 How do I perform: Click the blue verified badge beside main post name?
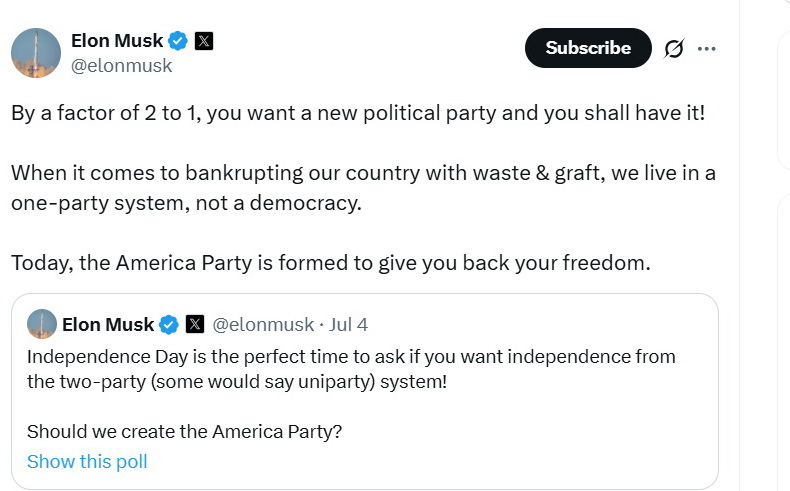pyautogui.click(x=178, y=41)
